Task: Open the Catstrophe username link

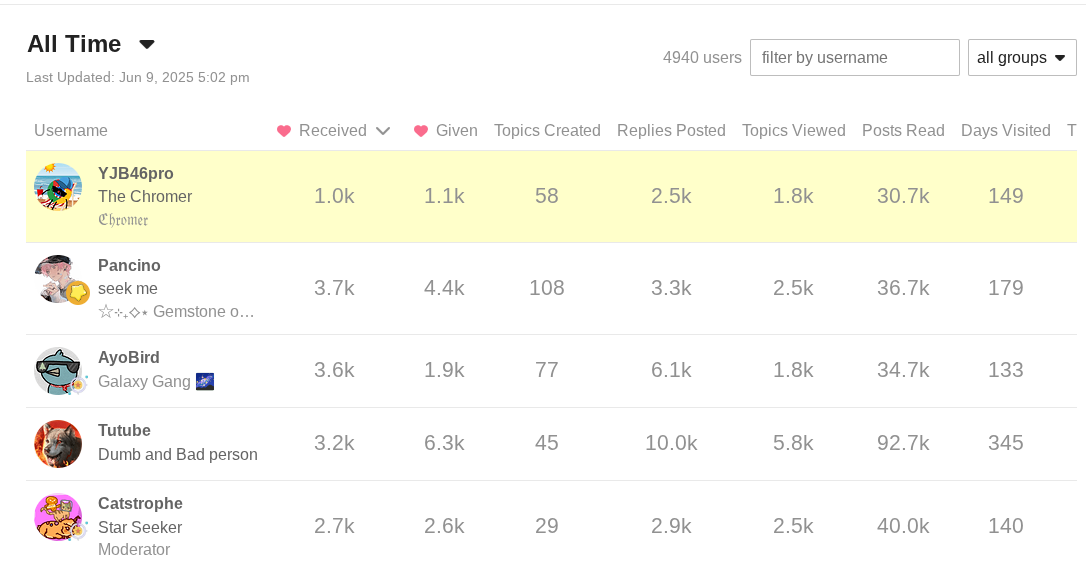Action: point(140,504)
